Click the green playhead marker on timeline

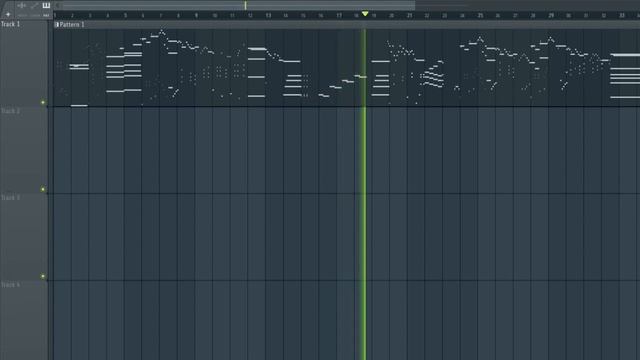tap(365, 14)
